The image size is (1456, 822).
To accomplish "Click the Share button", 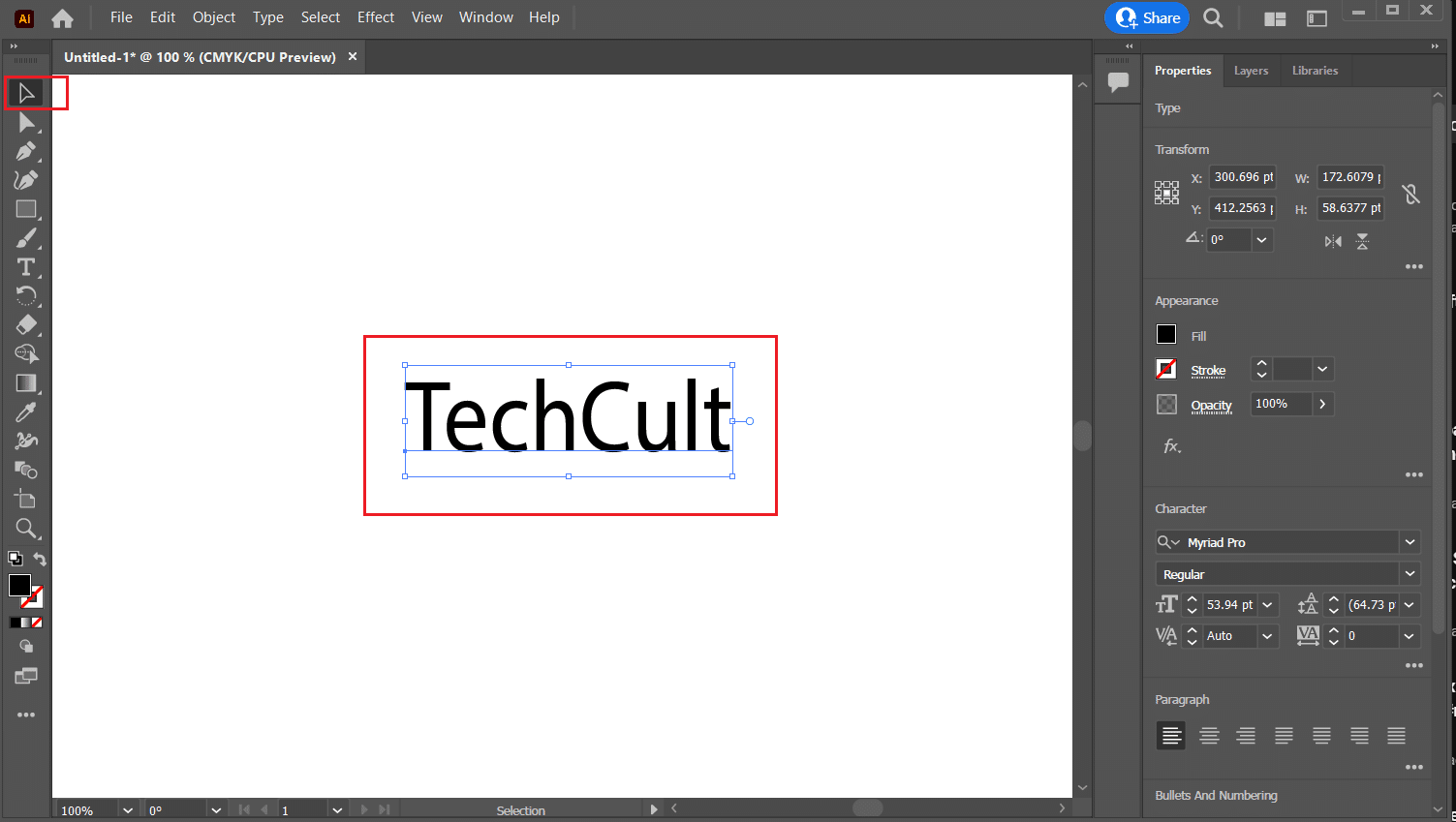I will (1147, 17).
